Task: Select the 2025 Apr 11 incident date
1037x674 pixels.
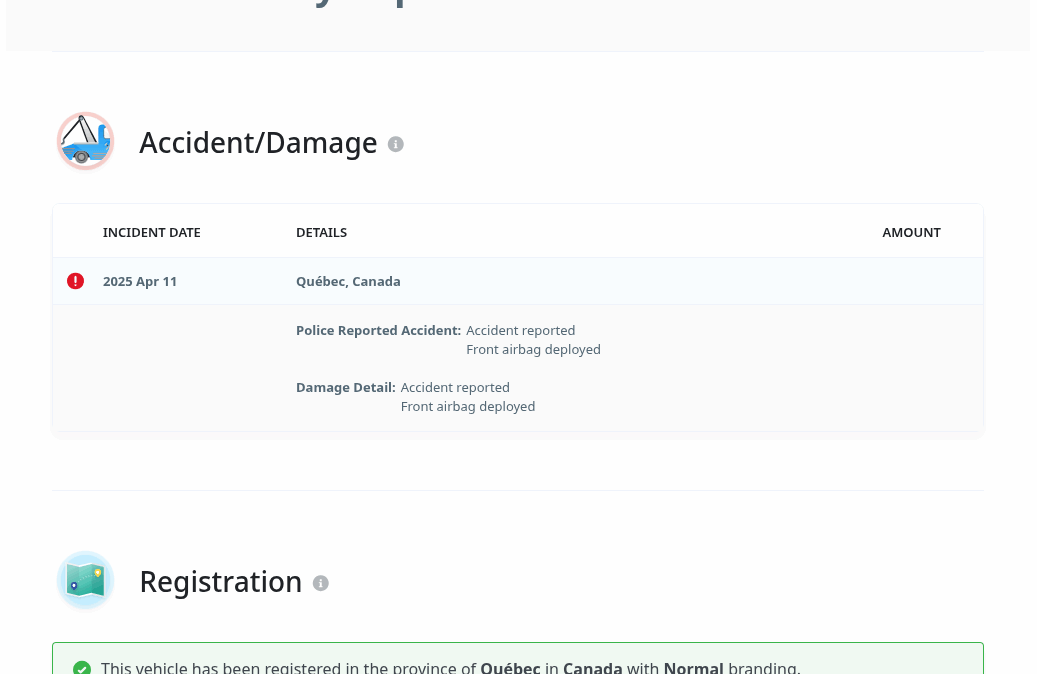Action: coord(140,281)
